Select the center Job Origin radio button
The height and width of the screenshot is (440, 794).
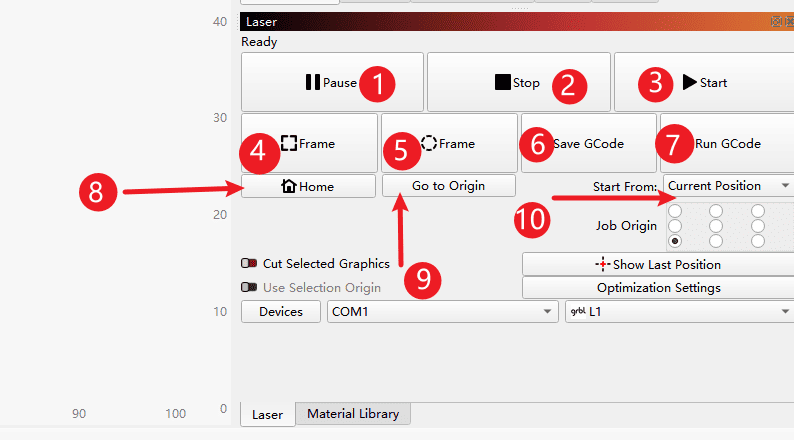click(716, 226)
